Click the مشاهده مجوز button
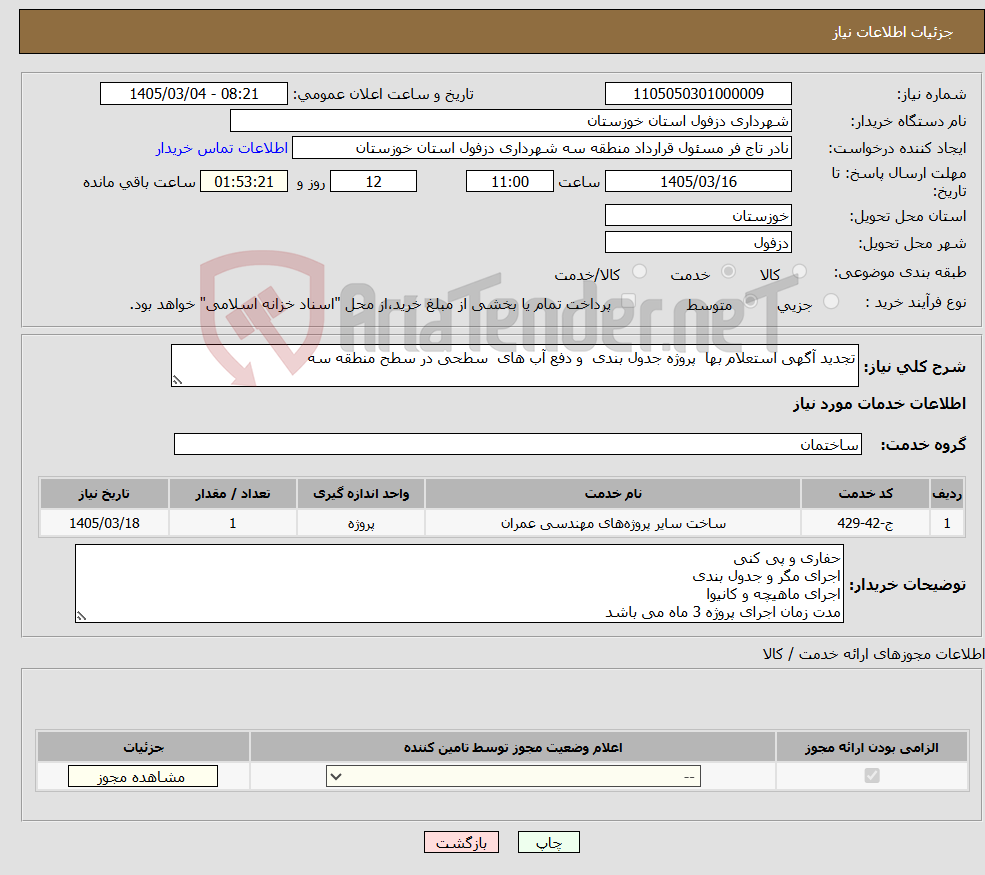 pos(143,776)
